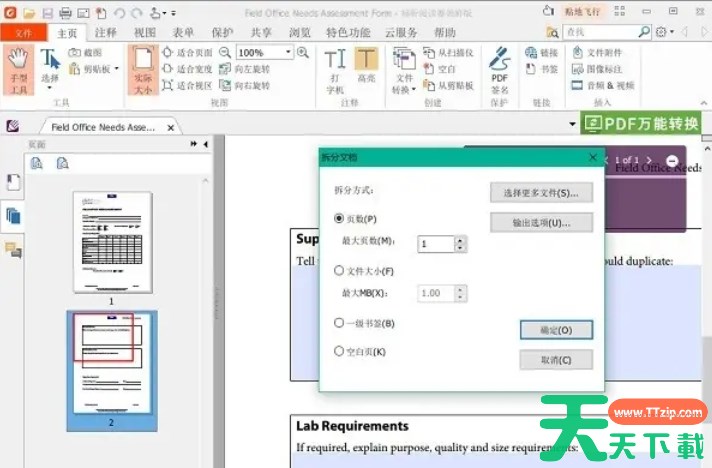Click the Redo arrow in quick access toolbar
The height and width of the screenshot is (468, 712).
tap(137, 13)
